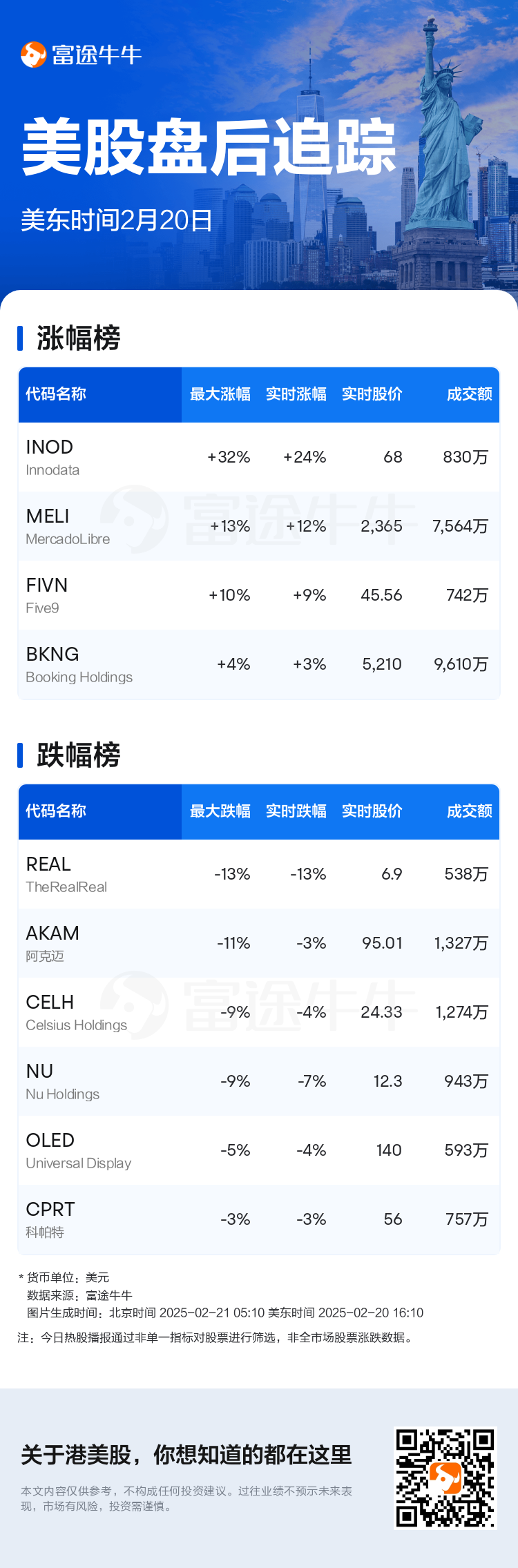Open the CPRT 科帕特 stock row

(258, 1219)
